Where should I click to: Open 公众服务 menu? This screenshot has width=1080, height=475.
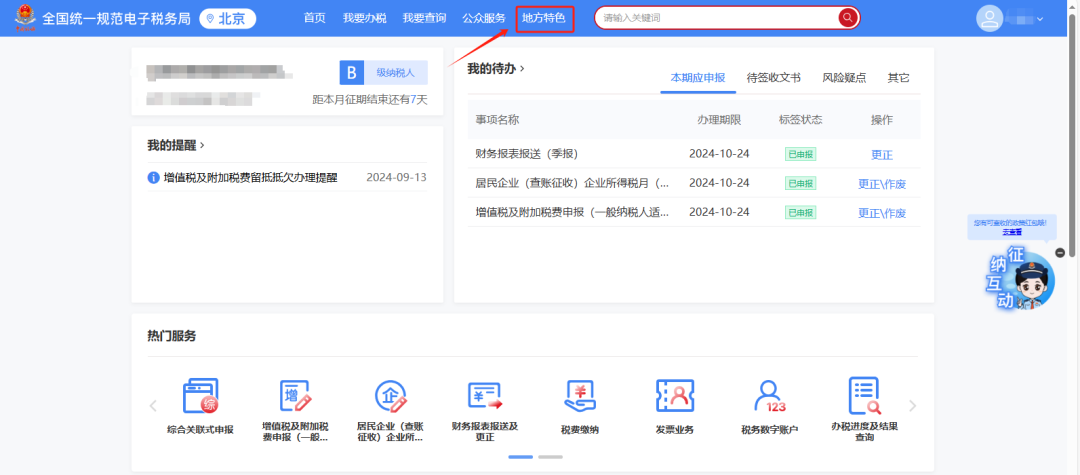tap(484, 19)
